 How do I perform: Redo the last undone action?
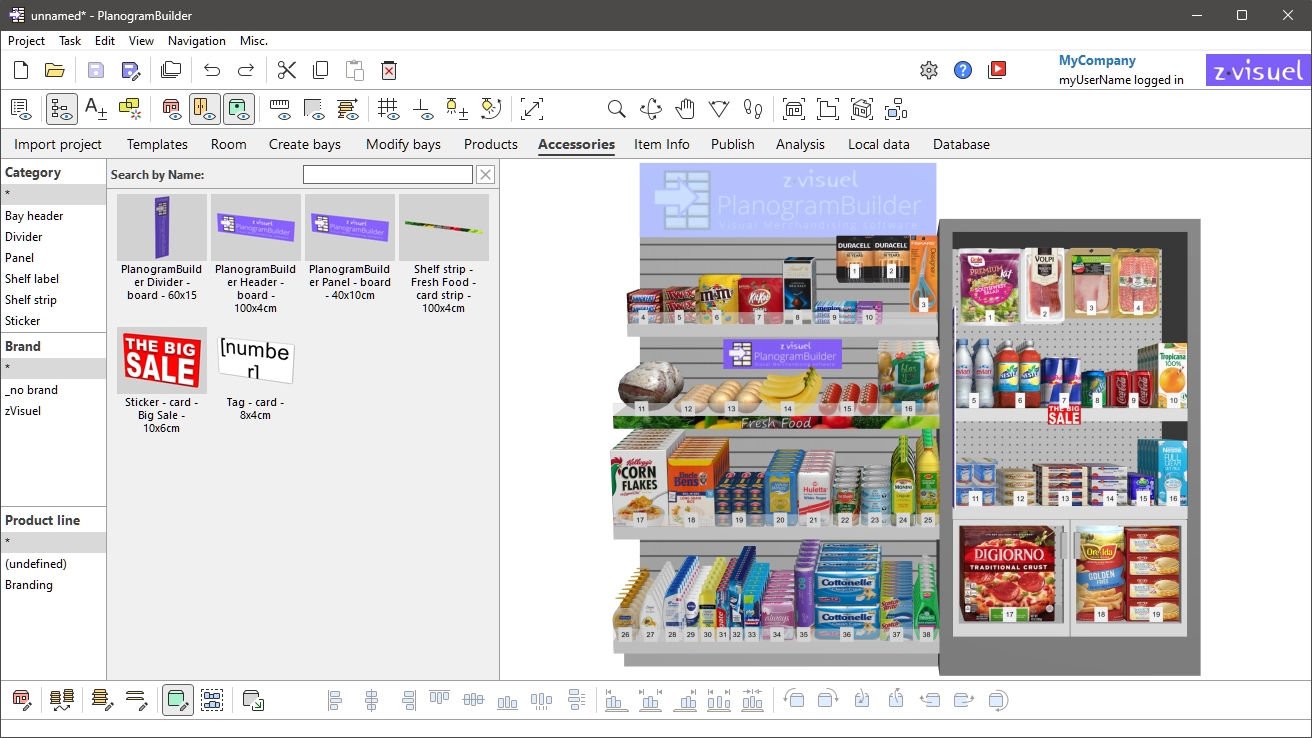pyautogui.click(x=246, y=70)
